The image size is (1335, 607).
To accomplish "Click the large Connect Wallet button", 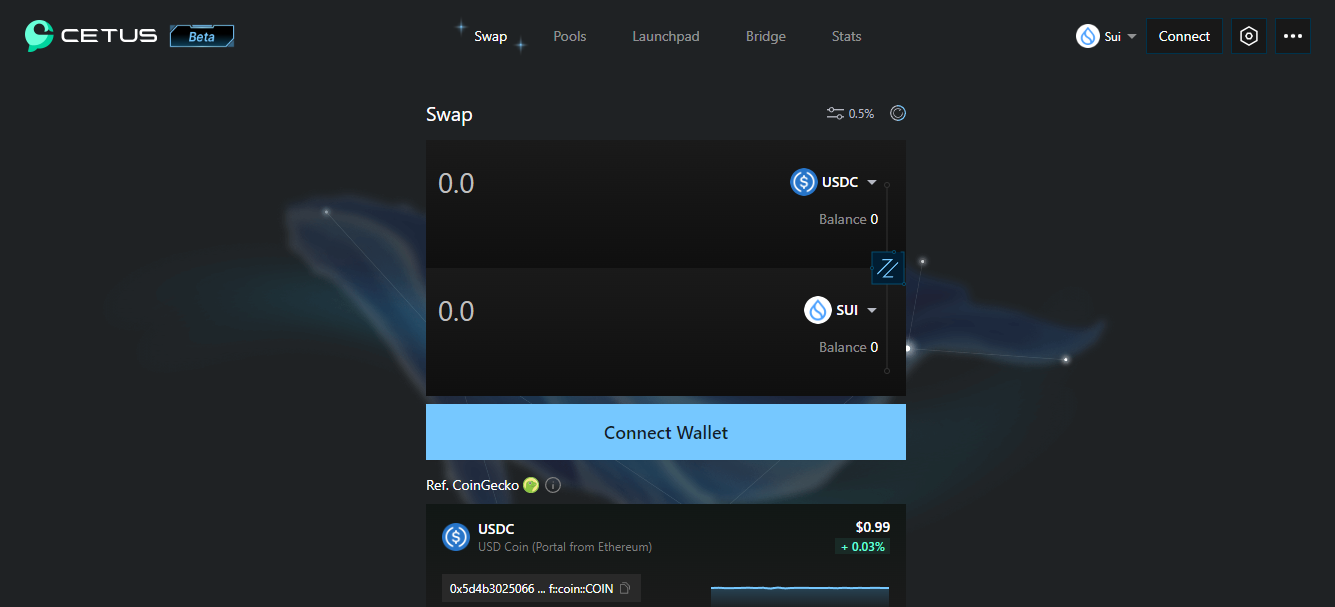I will tap(666, 432).
